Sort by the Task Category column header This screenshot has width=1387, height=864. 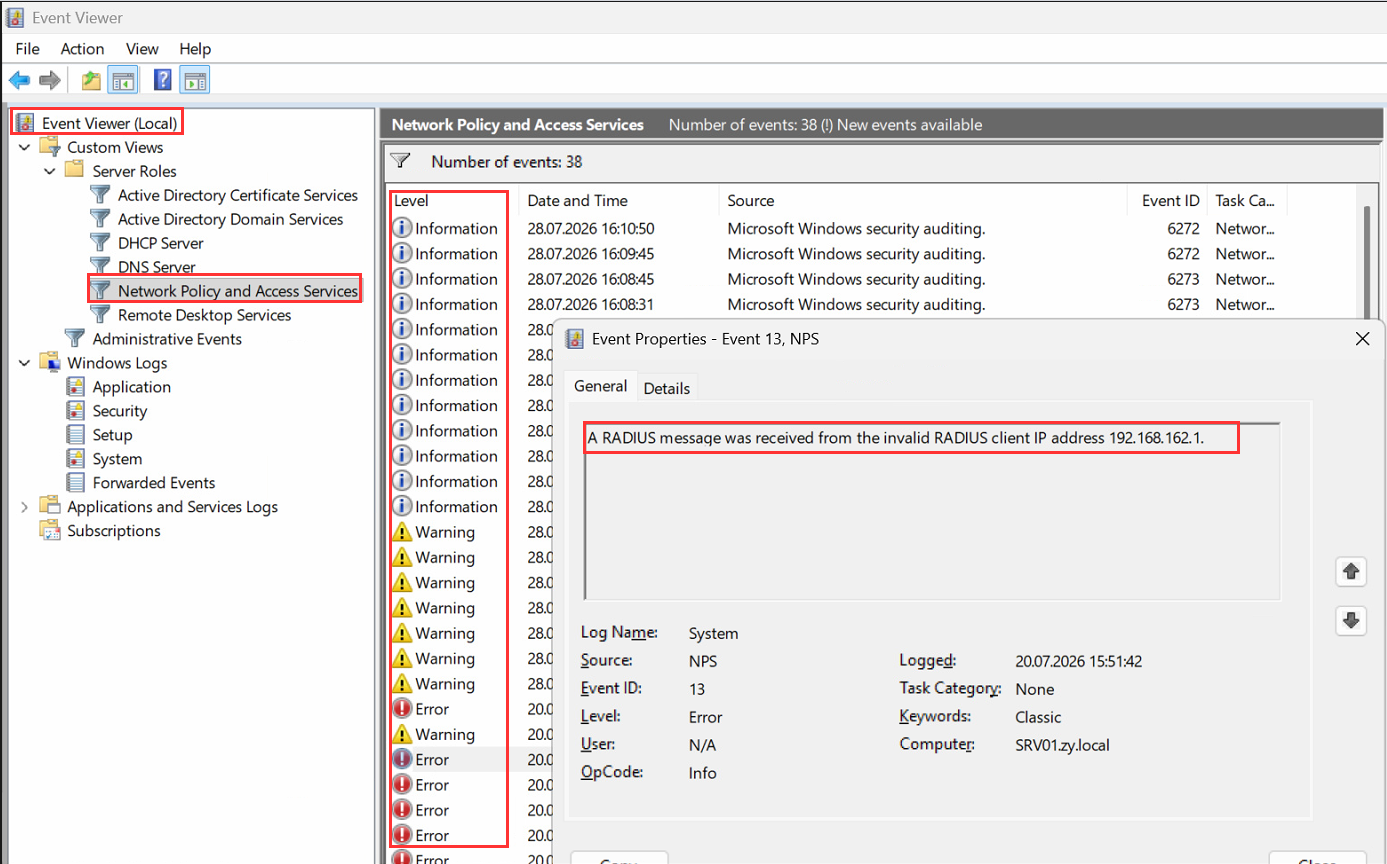[1246, 201]
